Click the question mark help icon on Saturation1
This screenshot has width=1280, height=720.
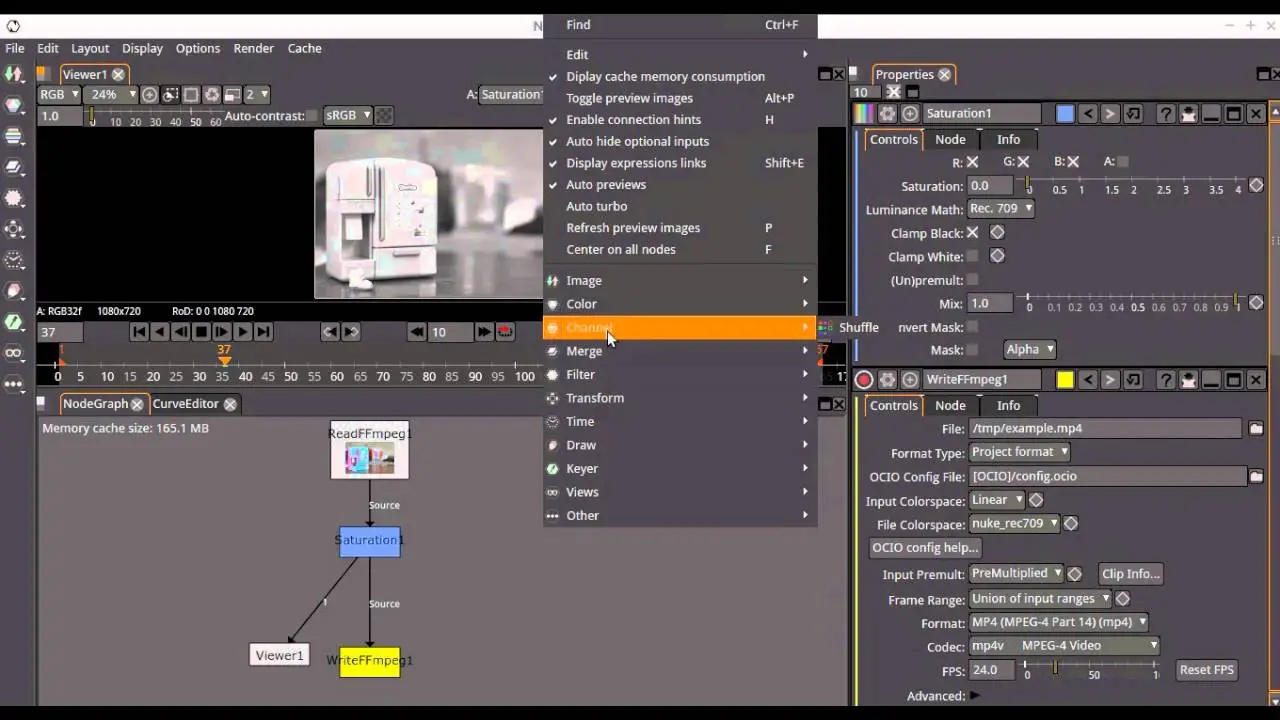(1166, 114)
